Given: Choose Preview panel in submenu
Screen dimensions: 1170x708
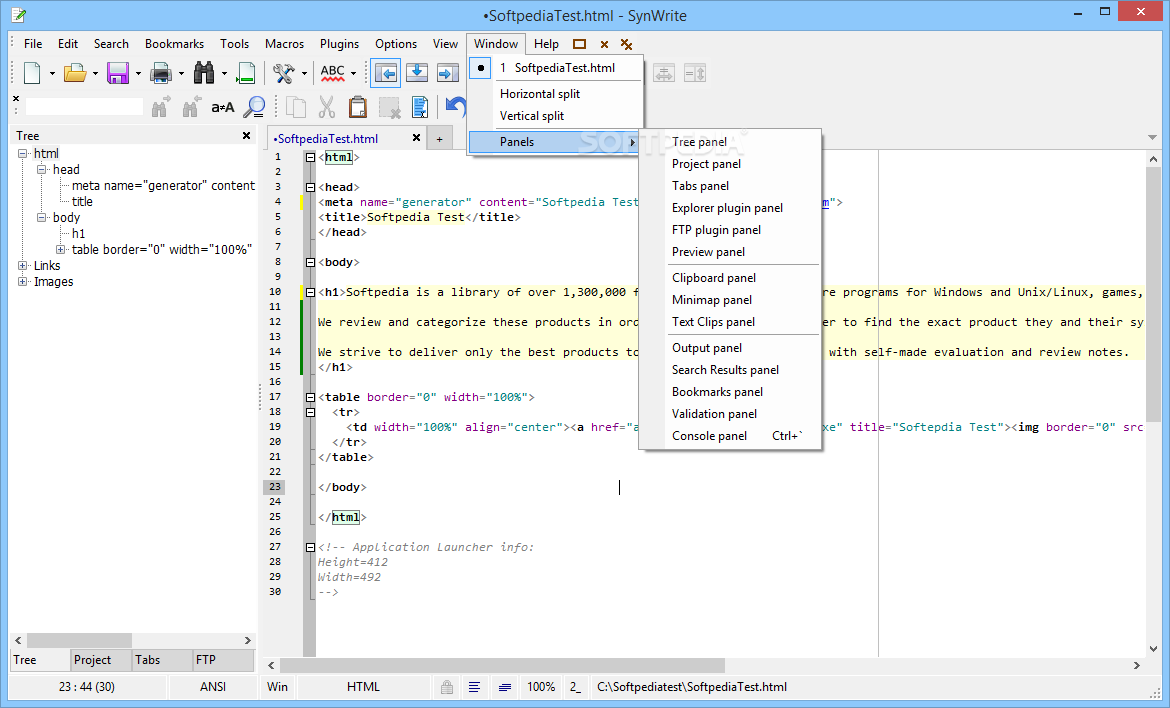Looking at the screenshot, I should pyautogui.click(x=730, y=252).
